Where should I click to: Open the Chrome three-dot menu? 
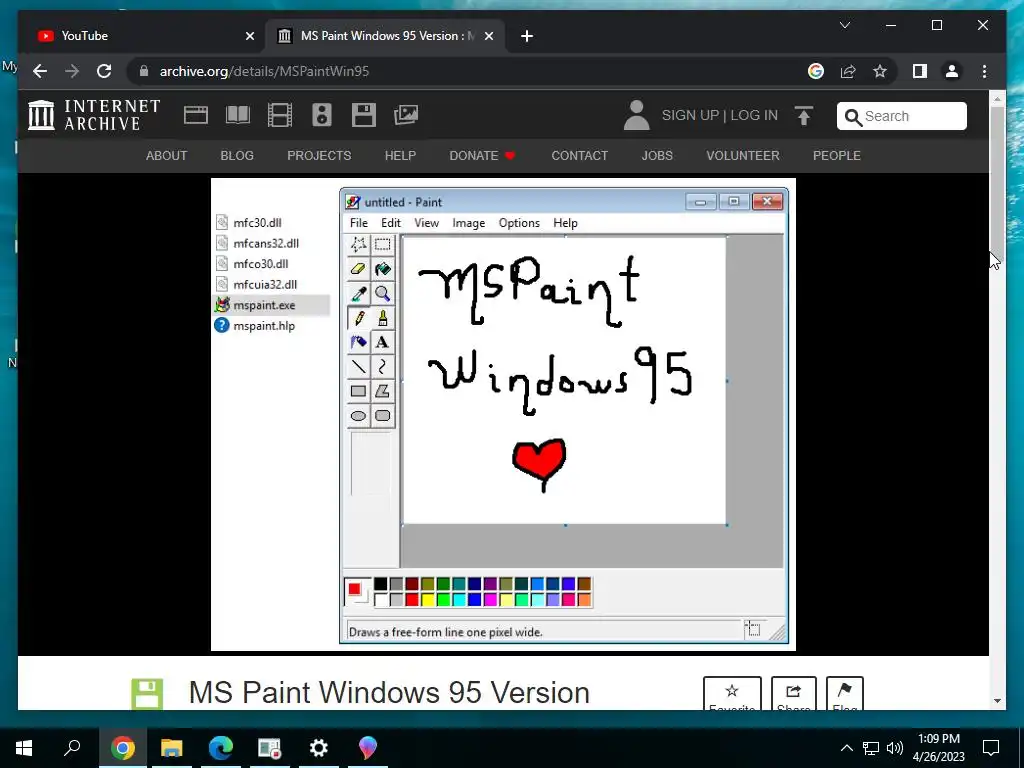click(984, 71)
